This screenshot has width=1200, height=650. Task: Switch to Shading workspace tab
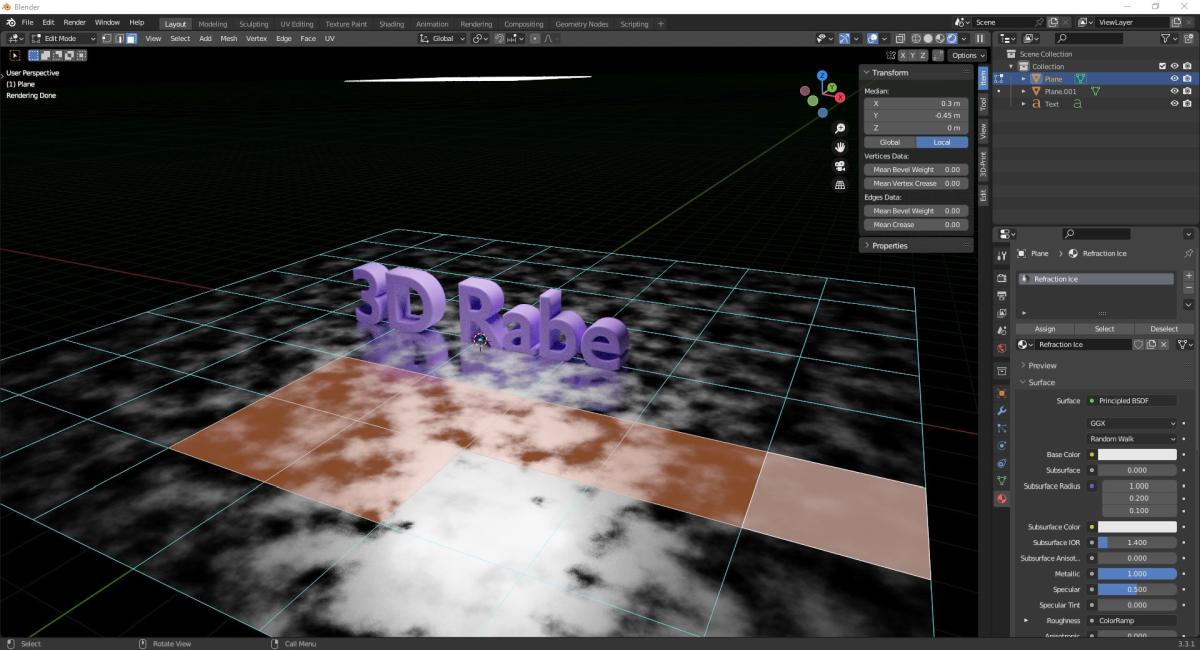coord(392,24)
